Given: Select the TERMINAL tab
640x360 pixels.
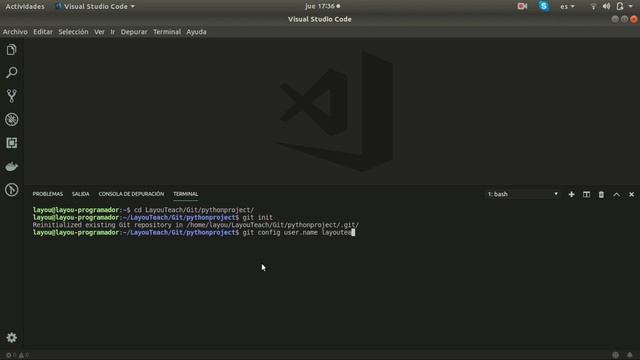Looking at the screenshot, I should click(186, 194).
